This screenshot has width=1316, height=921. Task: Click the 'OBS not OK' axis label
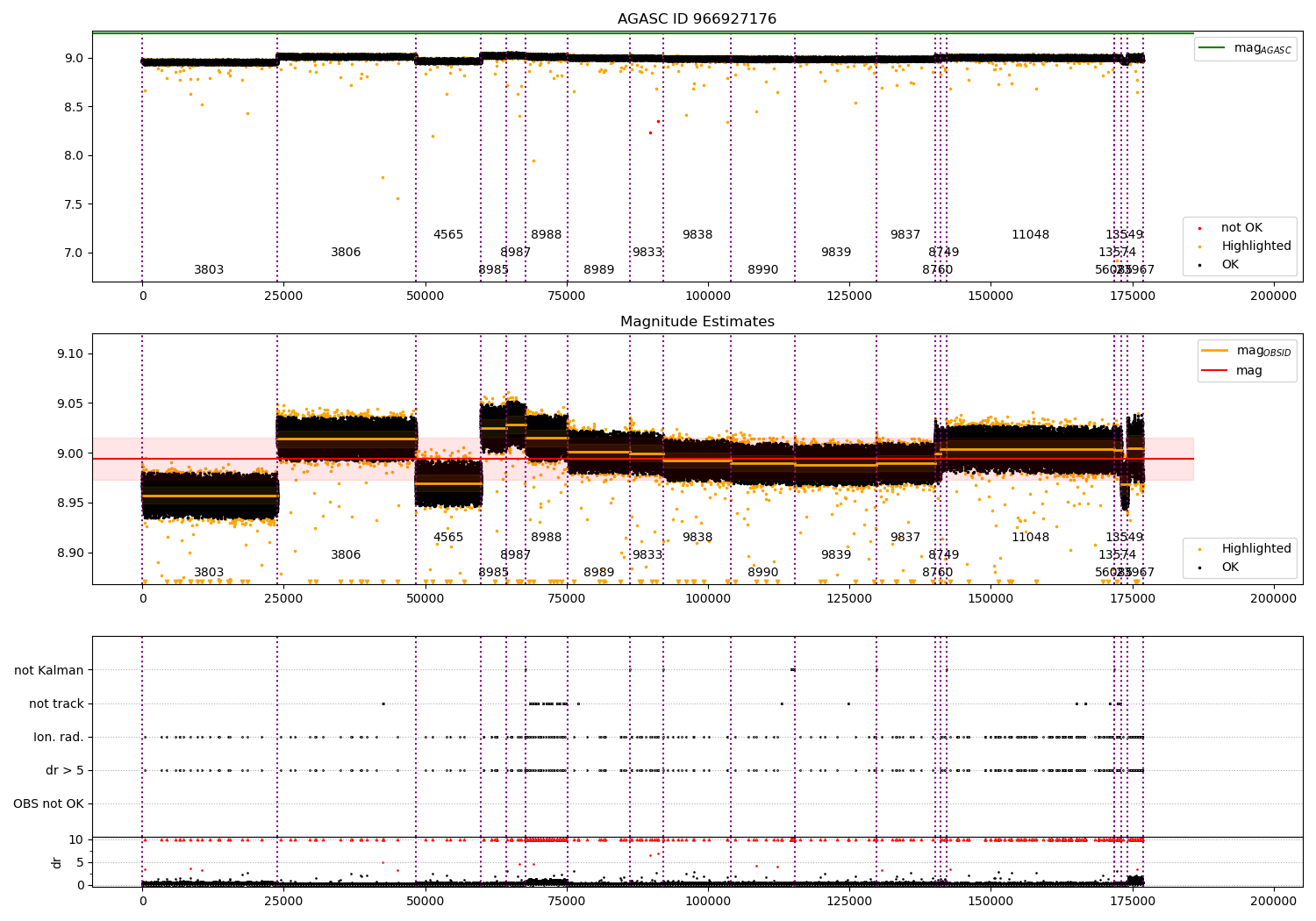coord(48,803)
